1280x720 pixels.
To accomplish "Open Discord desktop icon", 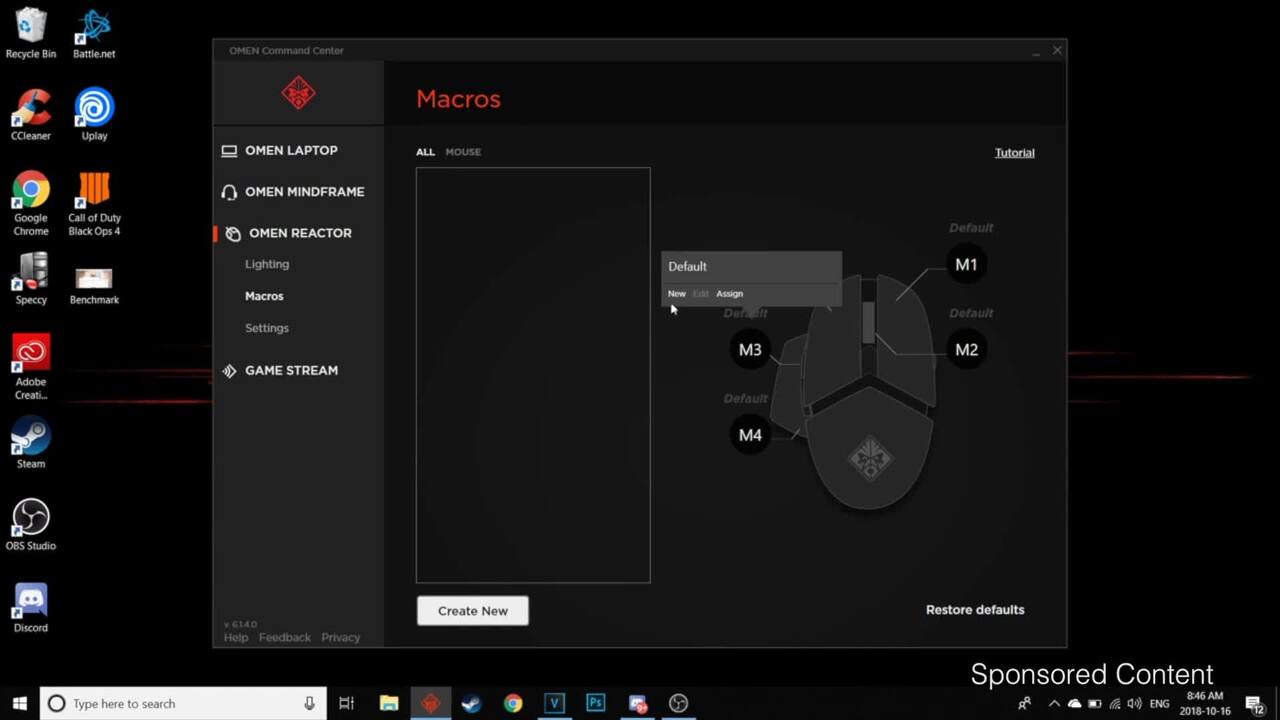I will 31,607.
